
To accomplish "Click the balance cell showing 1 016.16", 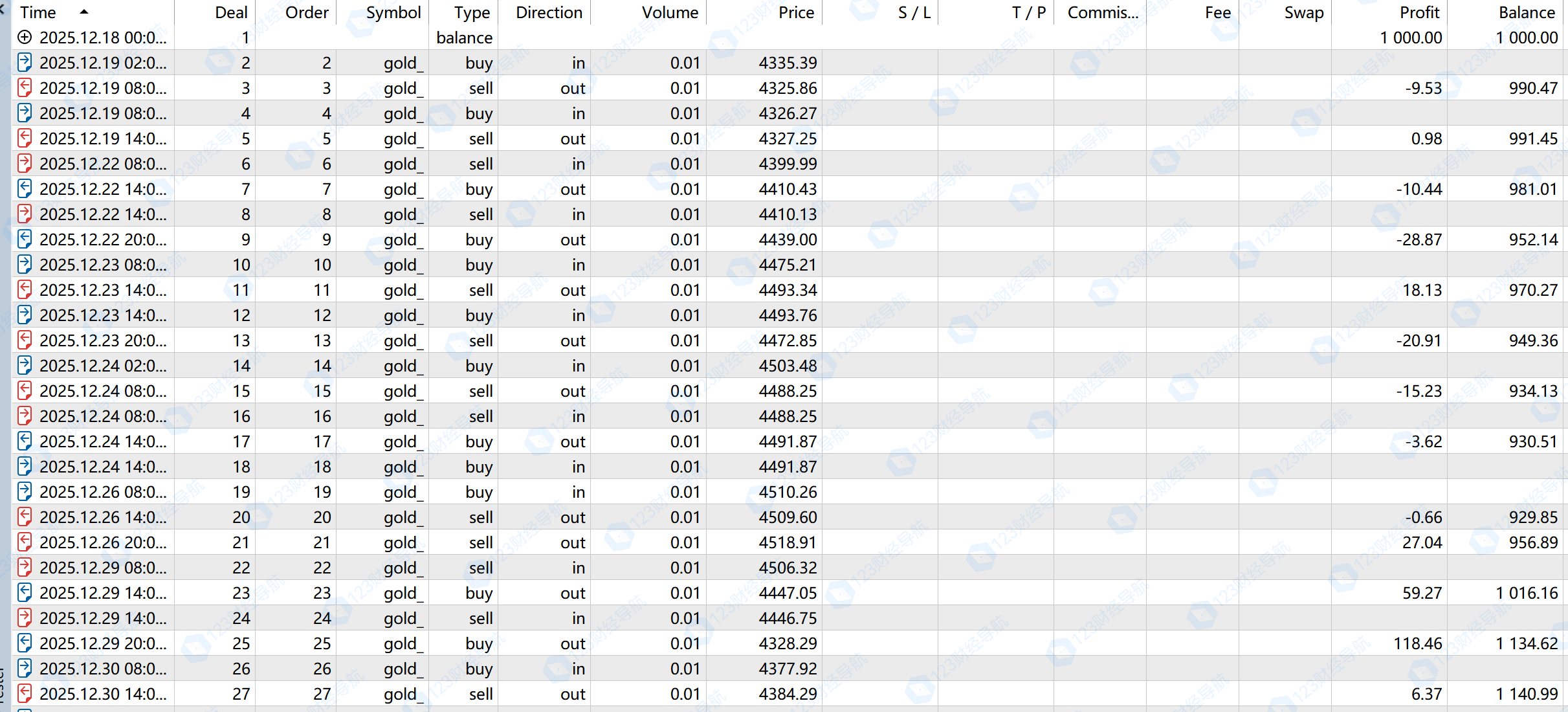I will (x=1526, y=593).
